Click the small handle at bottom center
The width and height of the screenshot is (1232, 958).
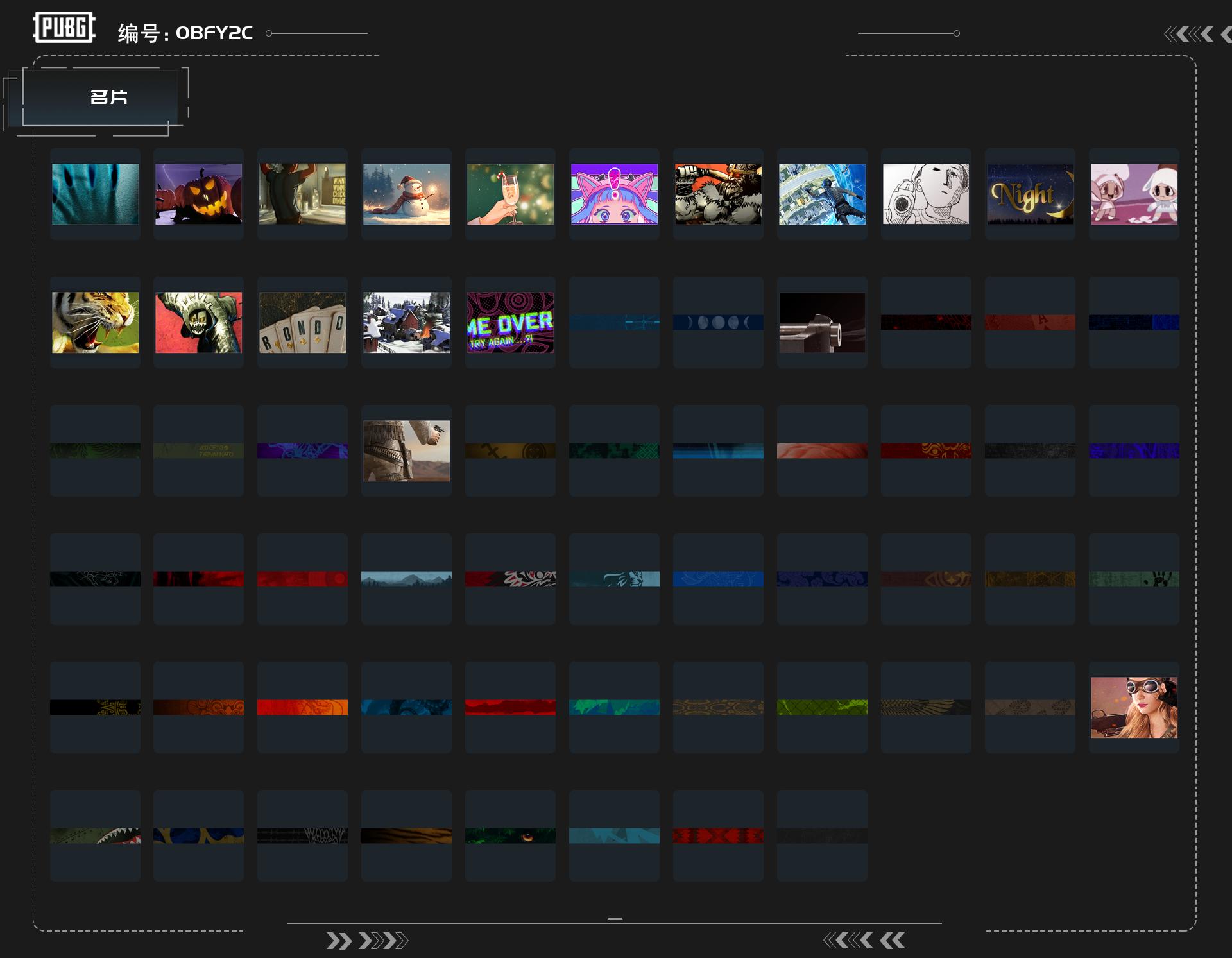pos(615,919)
